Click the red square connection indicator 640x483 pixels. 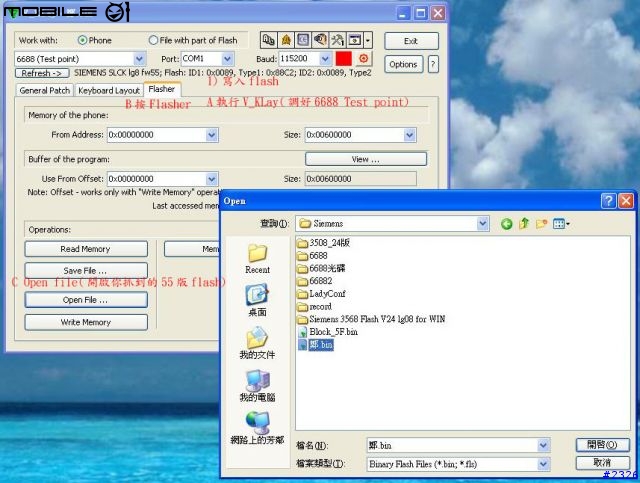343,59
